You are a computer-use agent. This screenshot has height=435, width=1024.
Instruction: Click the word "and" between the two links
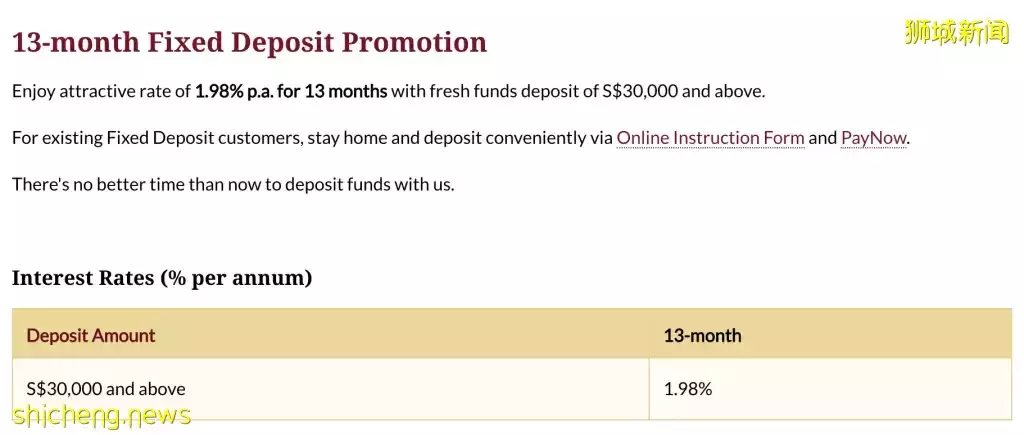coord(822,138)
